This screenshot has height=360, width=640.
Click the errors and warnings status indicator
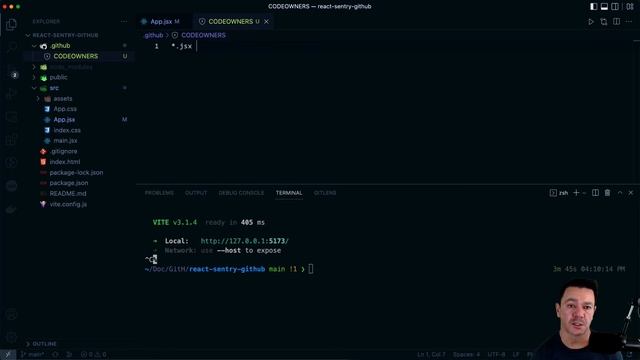coord(93,355)
